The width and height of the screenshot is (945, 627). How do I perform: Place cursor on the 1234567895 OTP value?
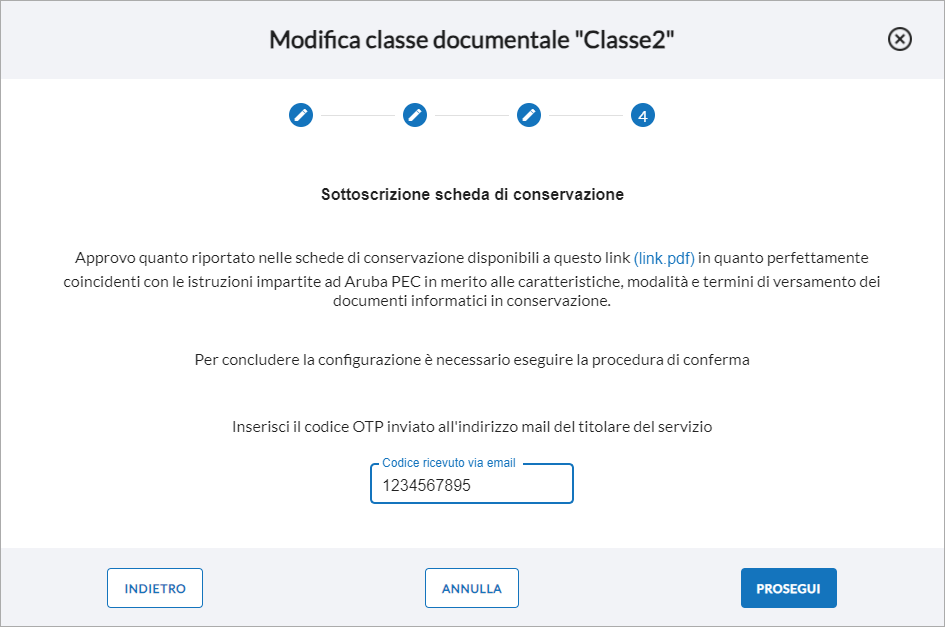point(427,485)
